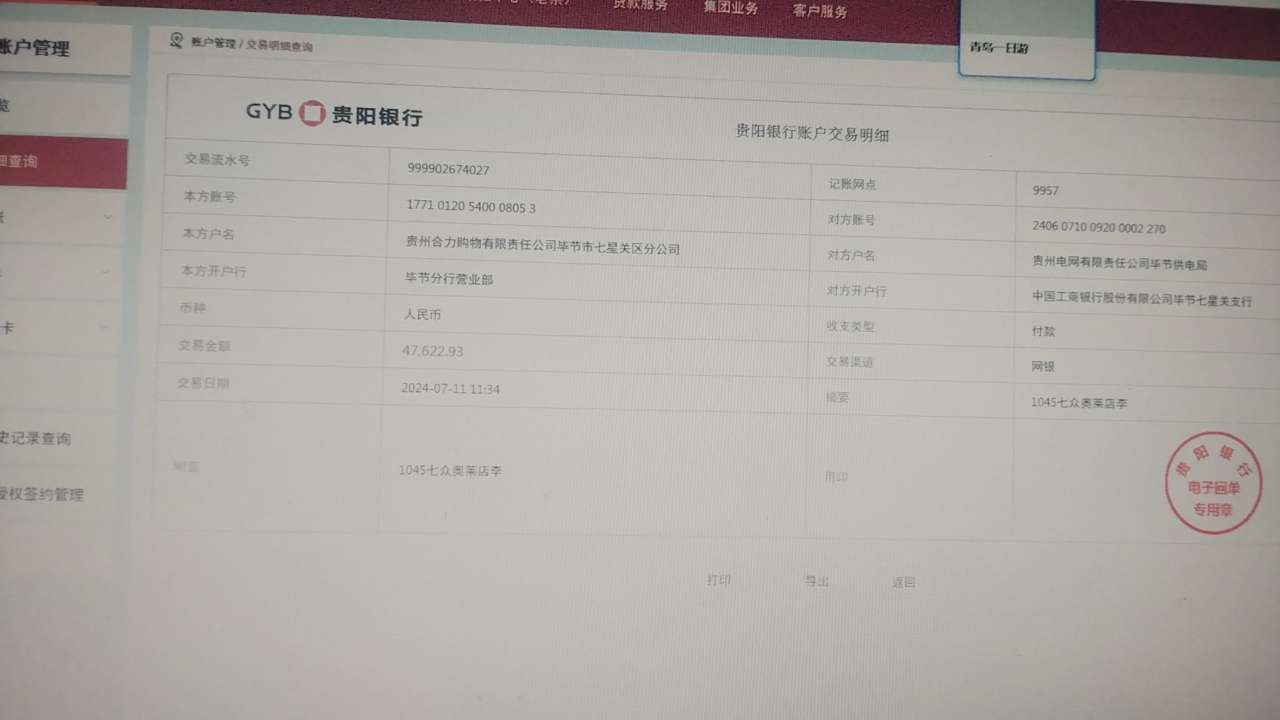Click the 导出 export button
Image resolution: width=1280 pixels, height=720 pixels.
coord(817,581)
